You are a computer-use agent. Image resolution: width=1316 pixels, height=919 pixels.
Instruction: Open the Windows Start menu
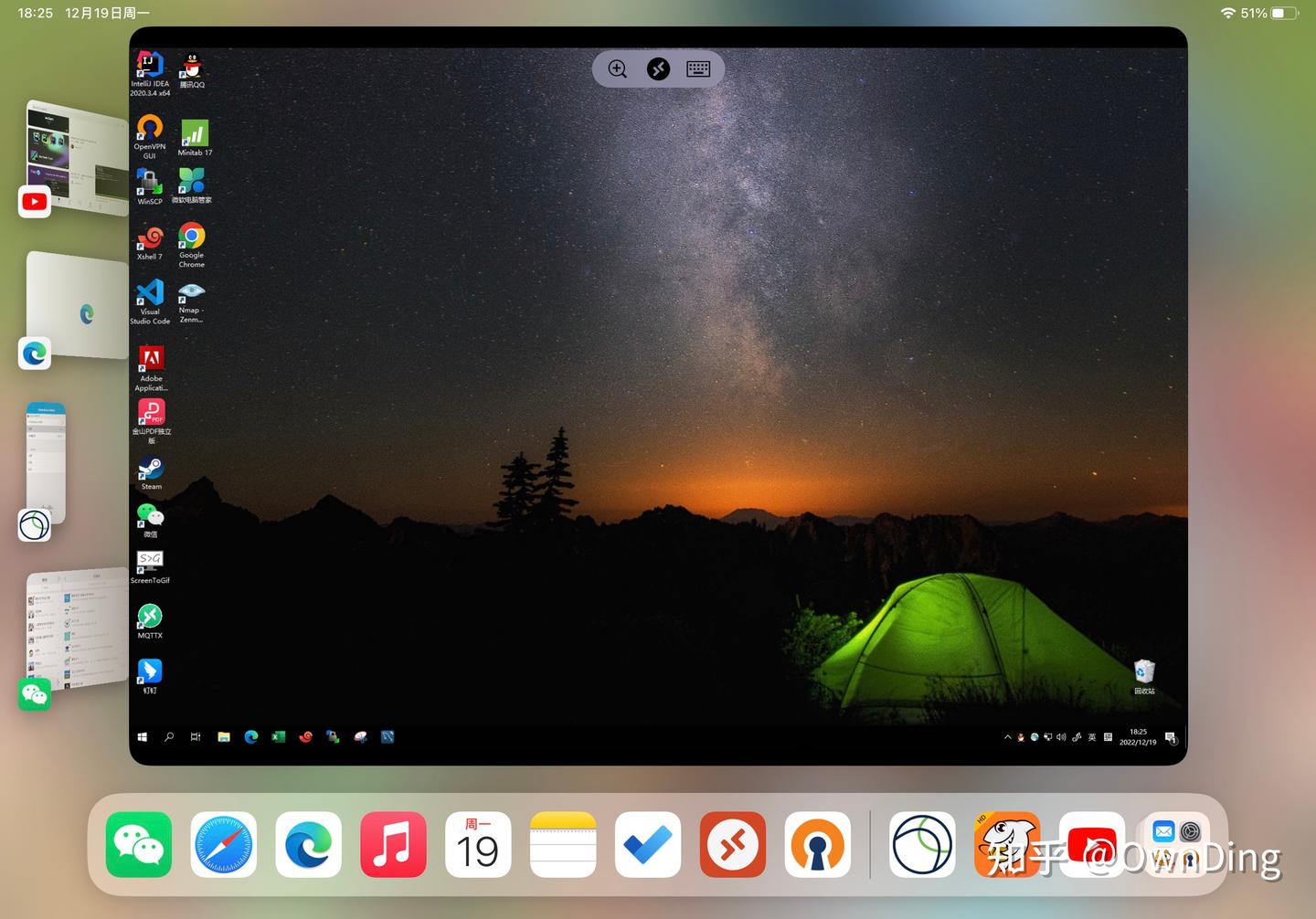pos(143,737)
